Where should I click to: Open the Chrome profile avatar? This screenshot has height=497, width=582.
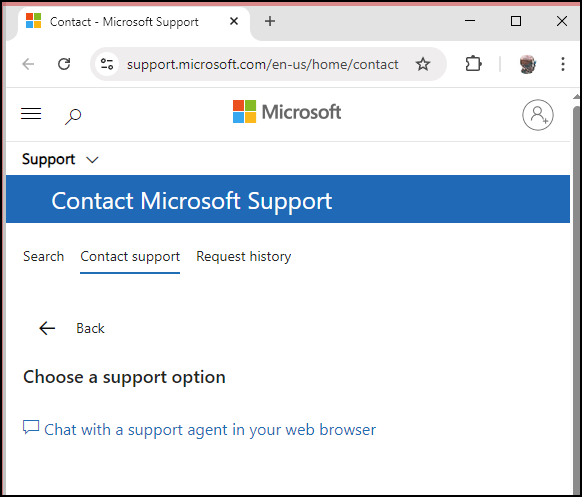(527, 64)
